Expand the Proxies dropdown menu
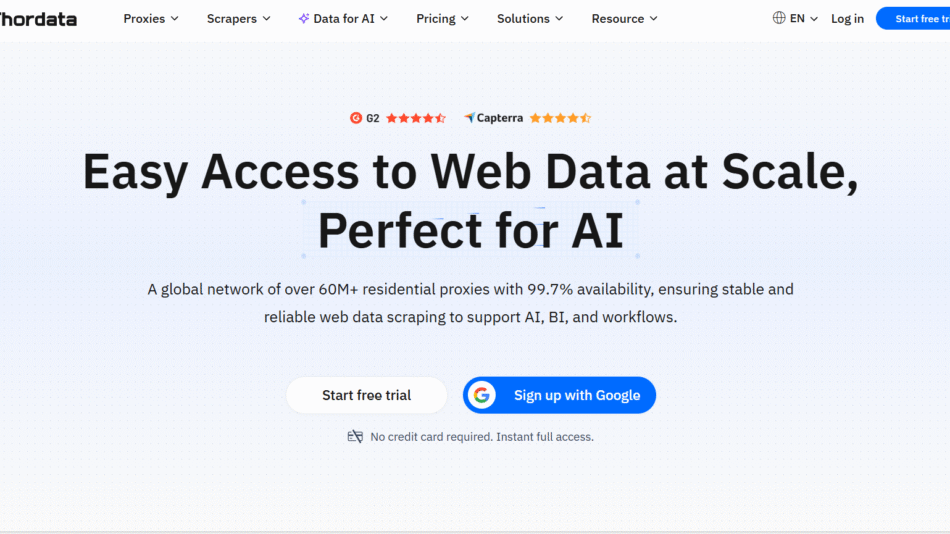Screen dimensions: 950x534 tap(151, 18)
